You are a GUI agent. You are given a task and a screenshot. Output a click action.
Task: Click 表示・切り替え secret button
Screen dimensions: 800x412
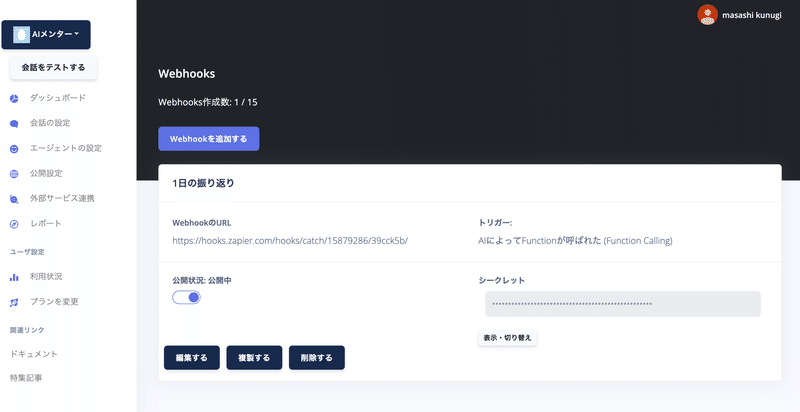(x=507, y=338)
